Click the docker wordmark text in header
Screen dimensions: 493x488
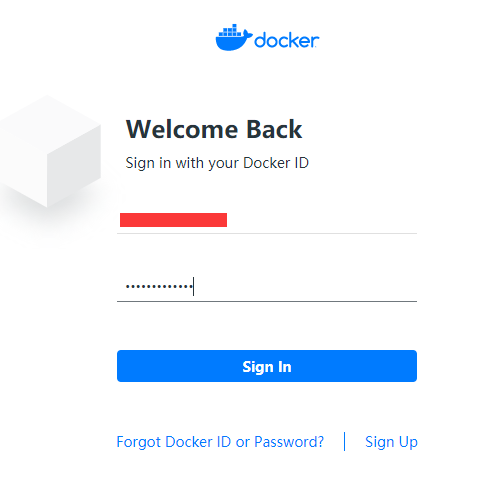tap(287, 40)
